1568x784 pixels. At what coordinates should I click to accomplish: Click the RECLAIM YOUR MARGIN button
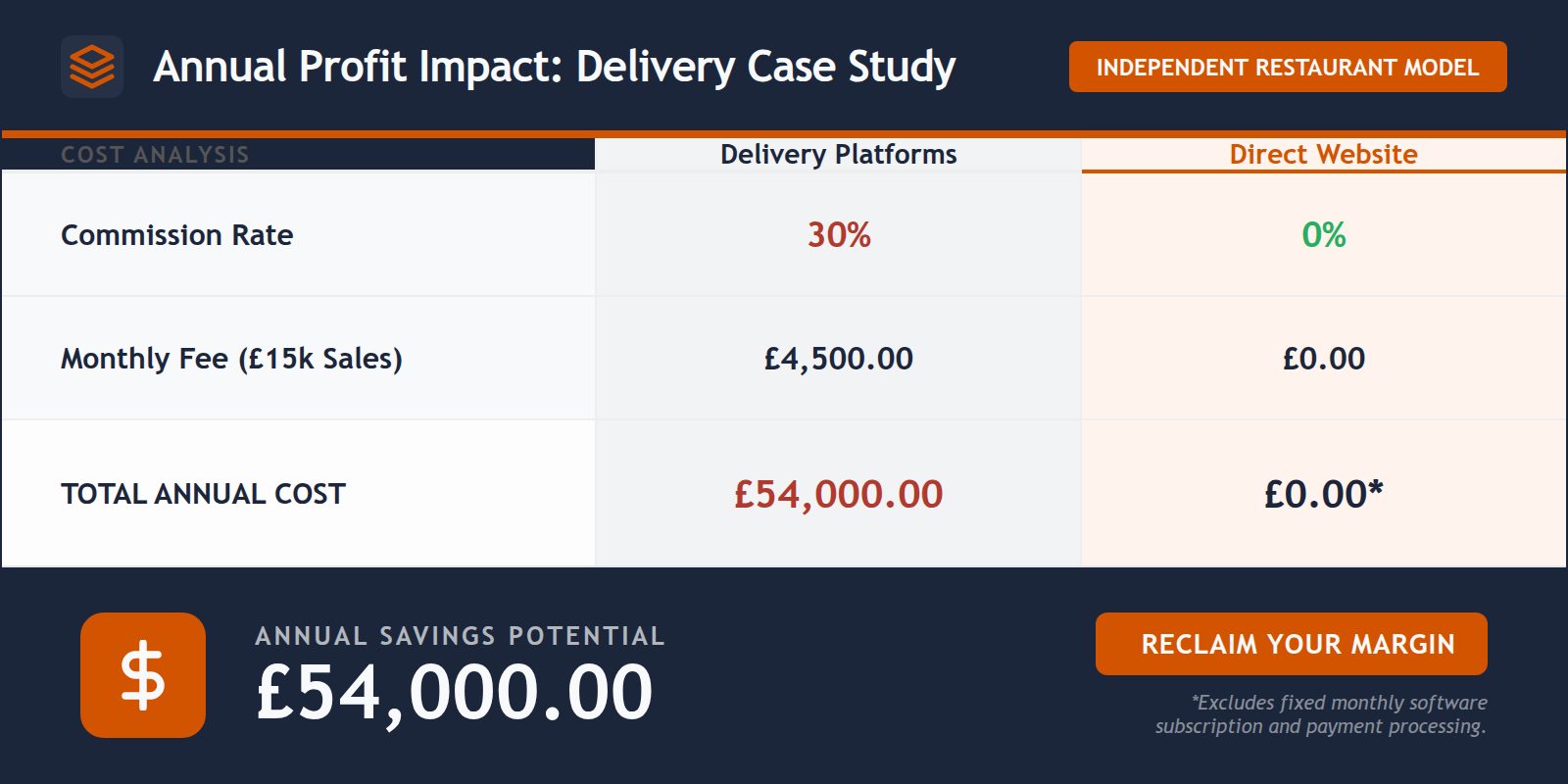(x=1291, y=644)
